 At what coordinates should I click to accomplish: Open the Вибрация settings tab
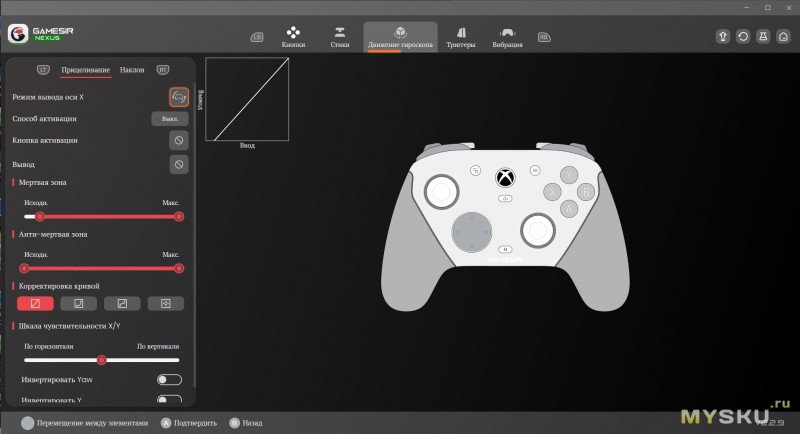coord(507,37)
